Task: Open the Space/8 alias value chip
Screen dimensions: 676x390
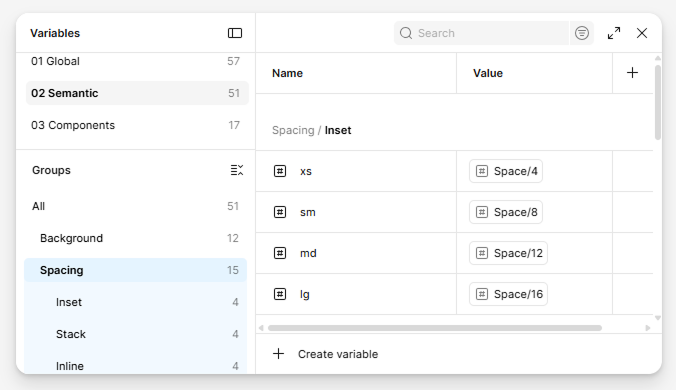Action: coord(506,212)
